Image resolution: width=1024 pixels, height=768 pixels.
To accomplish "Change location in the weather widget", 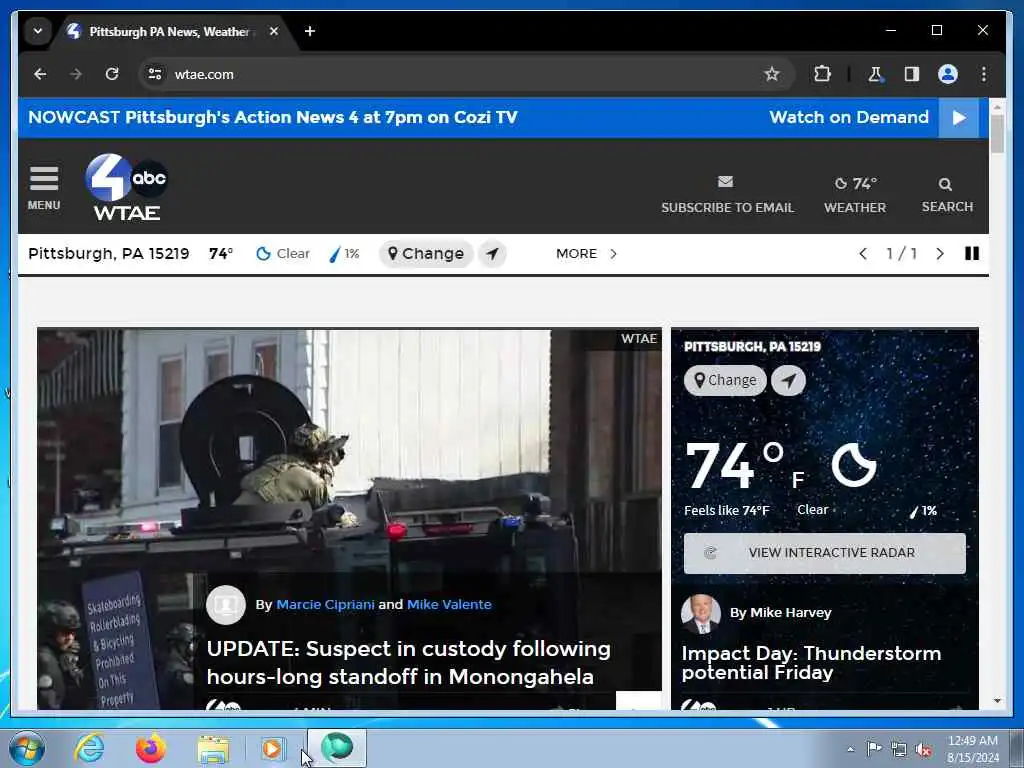I will click(x=725, y=380).
